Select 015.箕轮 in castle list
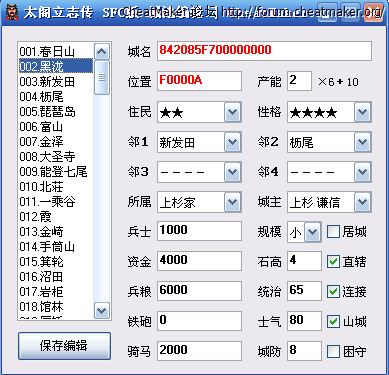This screenshot has width=389, height=375. (56, 261)
